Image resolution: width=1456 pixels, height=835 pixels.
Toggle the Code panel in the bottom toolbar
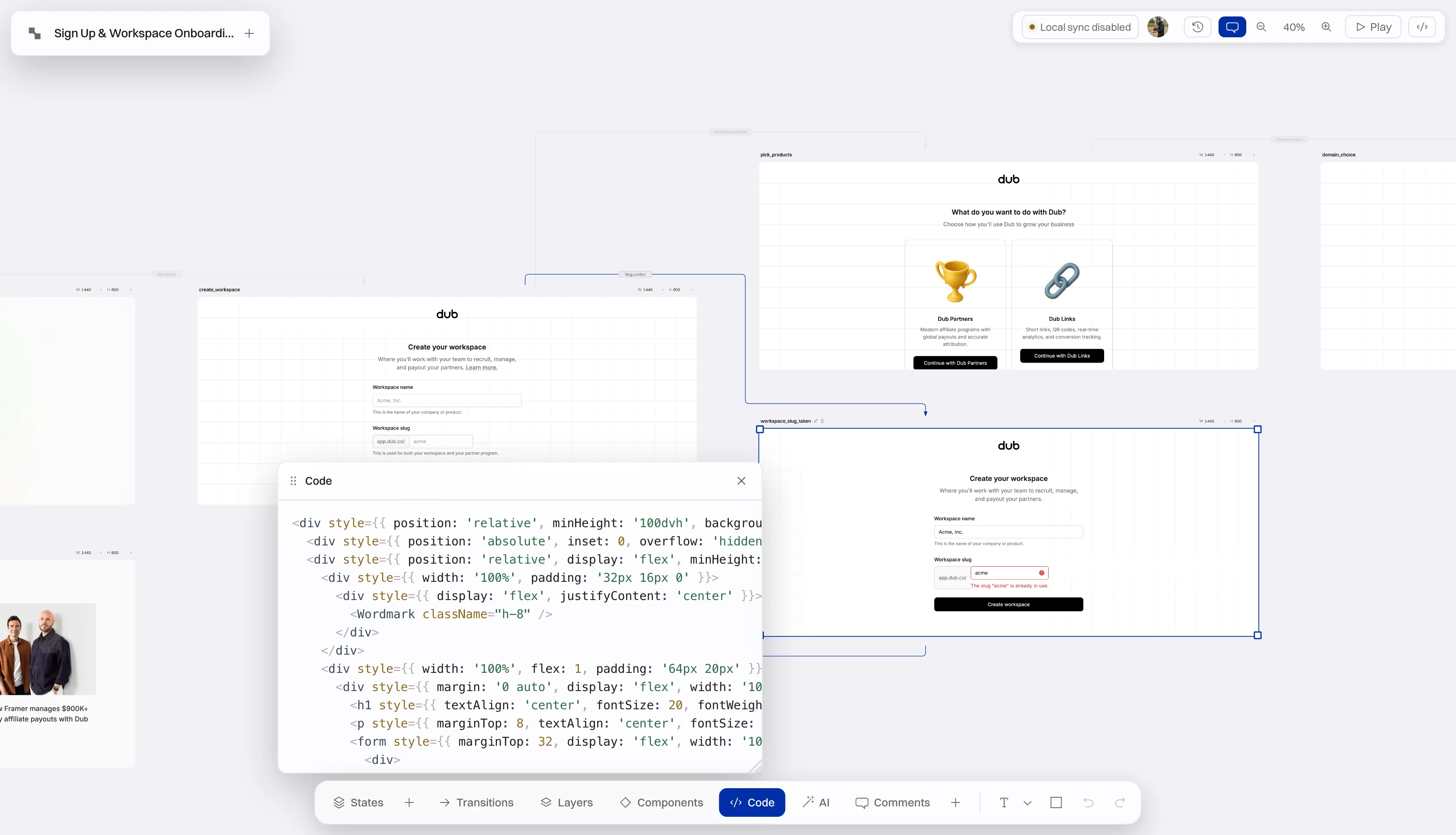[x=752, y=802]
